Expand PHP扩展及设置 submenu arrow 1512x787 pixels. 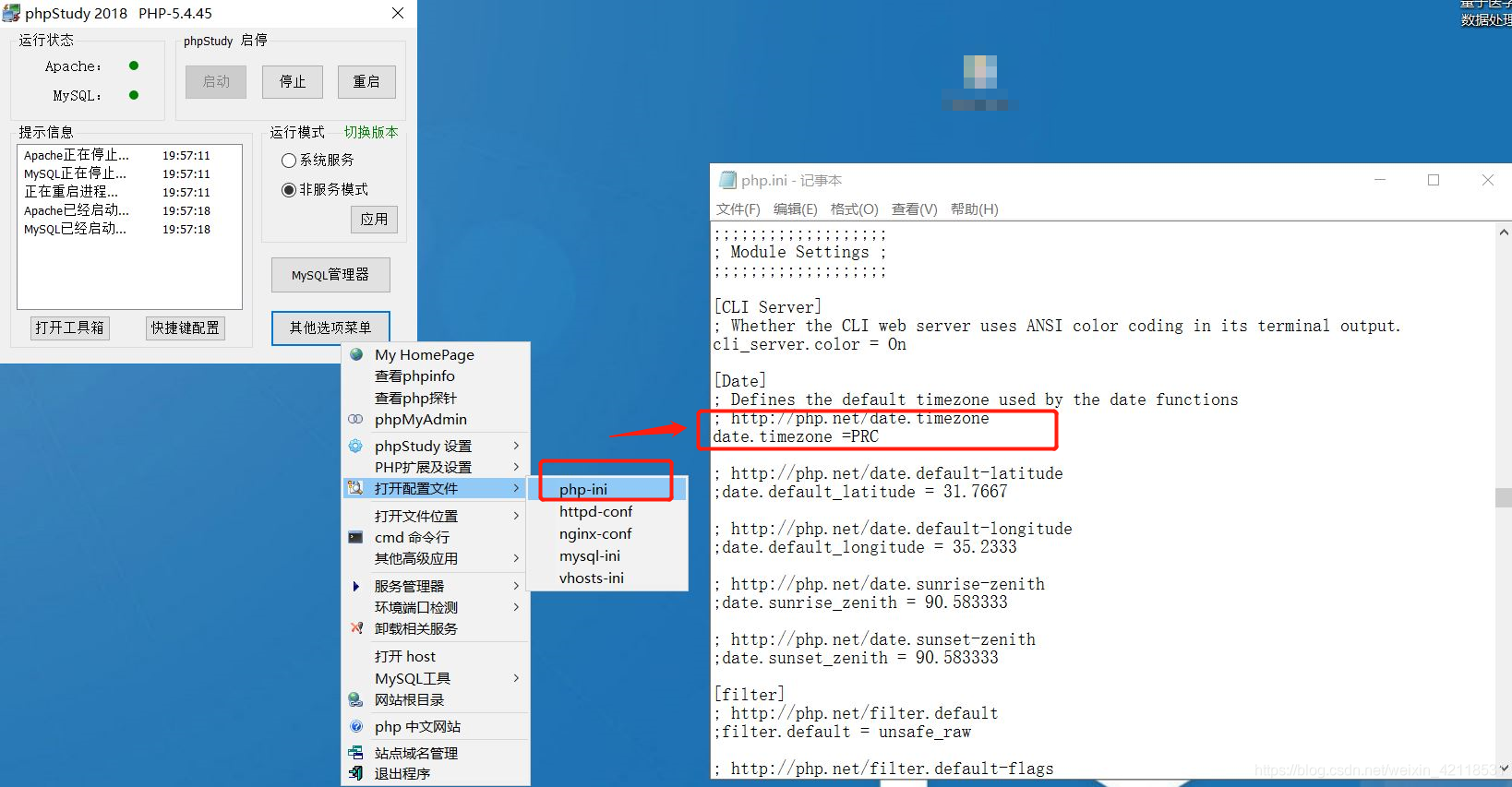516,467
